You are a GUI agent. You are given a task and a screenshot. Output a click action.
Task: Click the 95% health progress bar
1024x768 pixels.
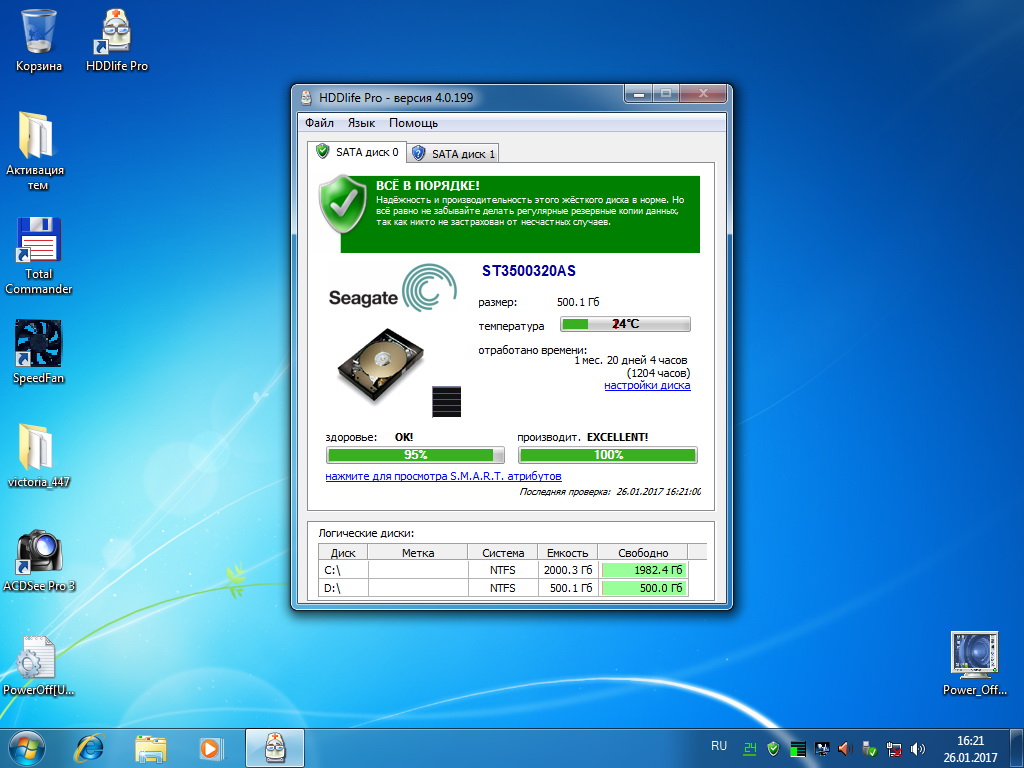pyautogui.click(x=415, y=455)
